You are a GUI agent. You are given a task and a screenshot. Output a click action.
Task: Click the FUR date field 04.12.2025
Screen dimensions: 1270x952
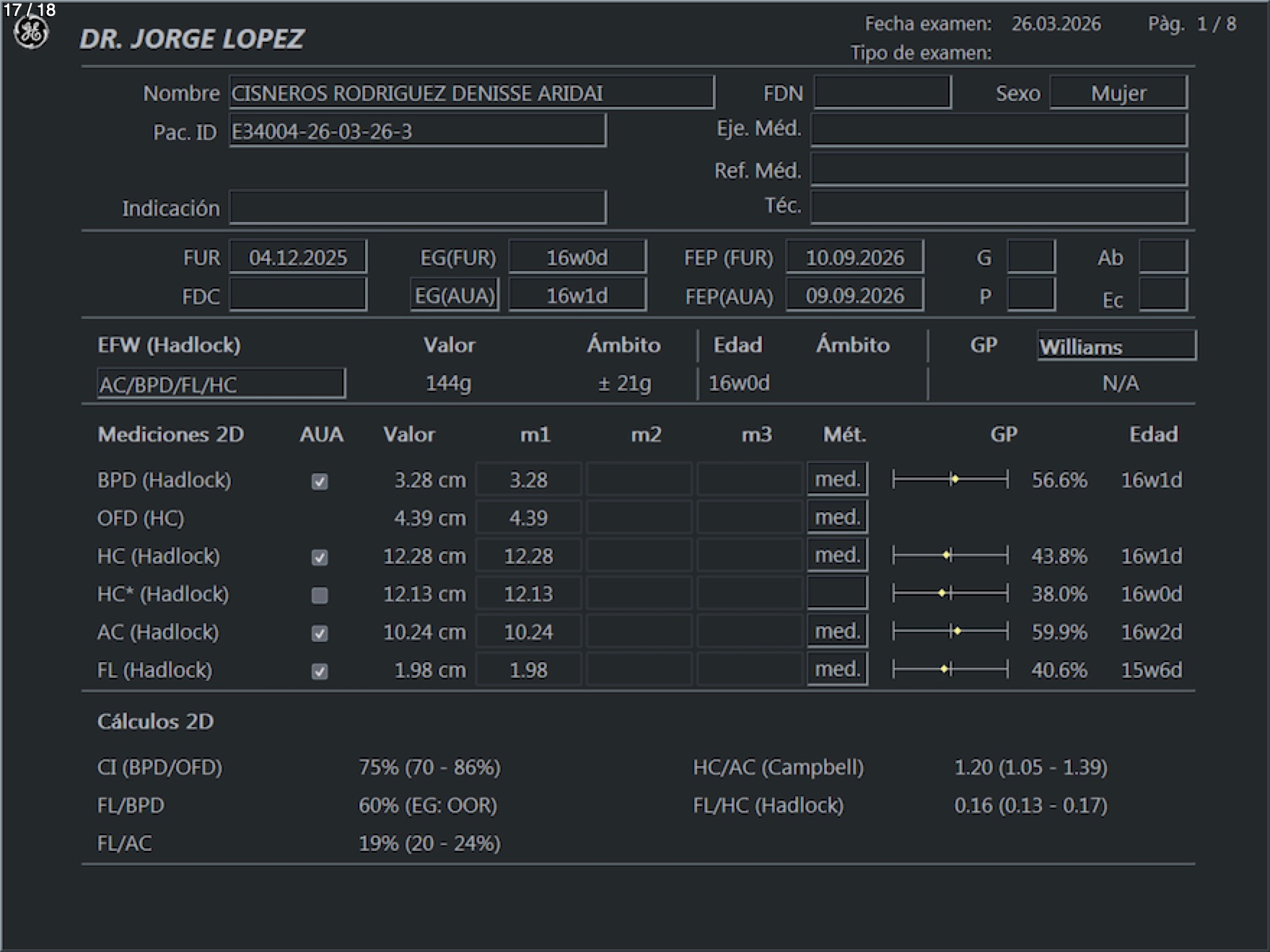(298, 257)
